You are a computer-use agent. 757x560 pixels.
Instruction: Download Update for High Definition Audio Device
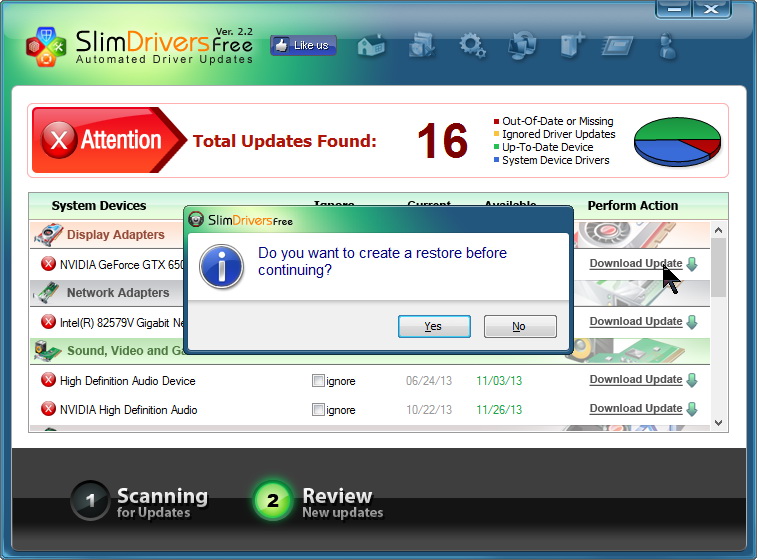tap(636, 379)
